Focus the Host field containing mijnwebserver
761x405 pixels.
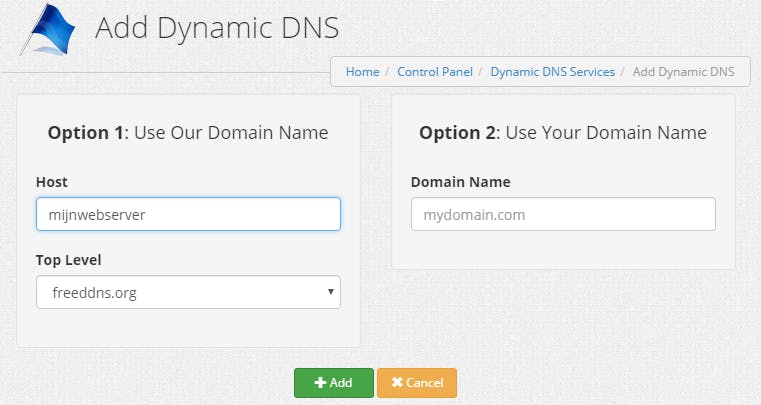pos(188,214)
